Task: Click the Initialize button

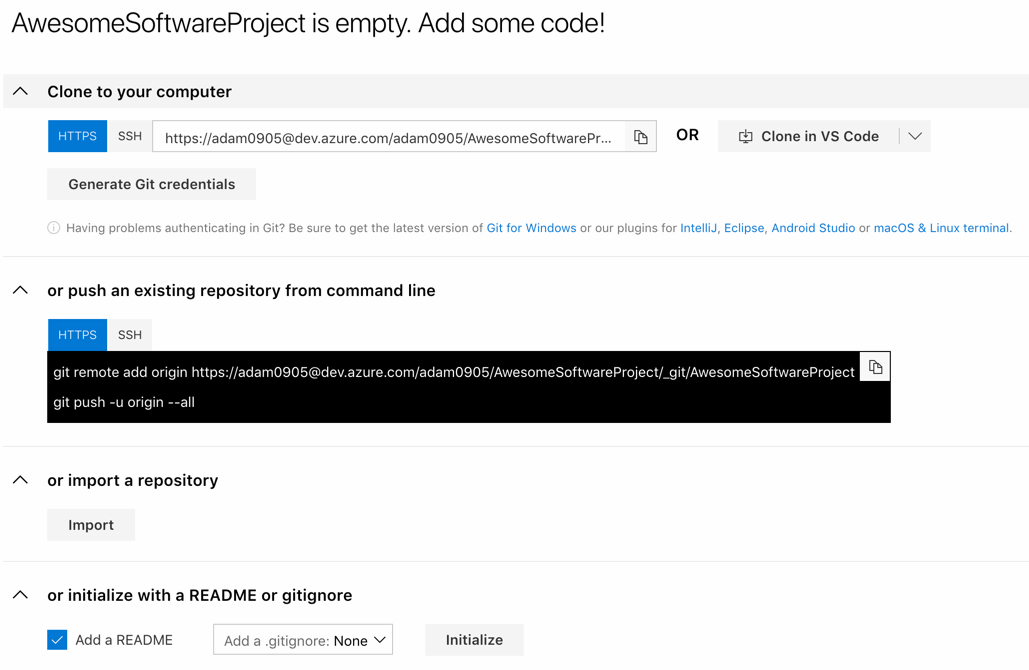Action: [474, 639]
